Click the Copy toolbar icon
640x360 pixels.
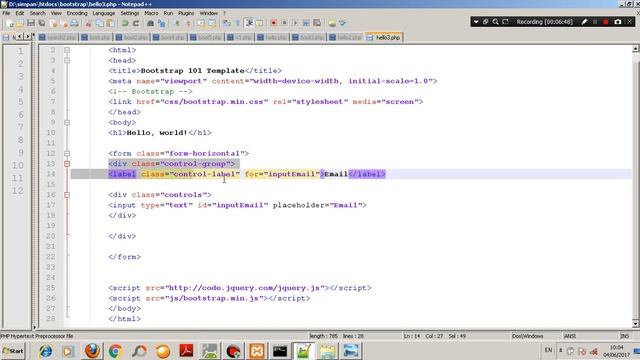pos(100,23)
